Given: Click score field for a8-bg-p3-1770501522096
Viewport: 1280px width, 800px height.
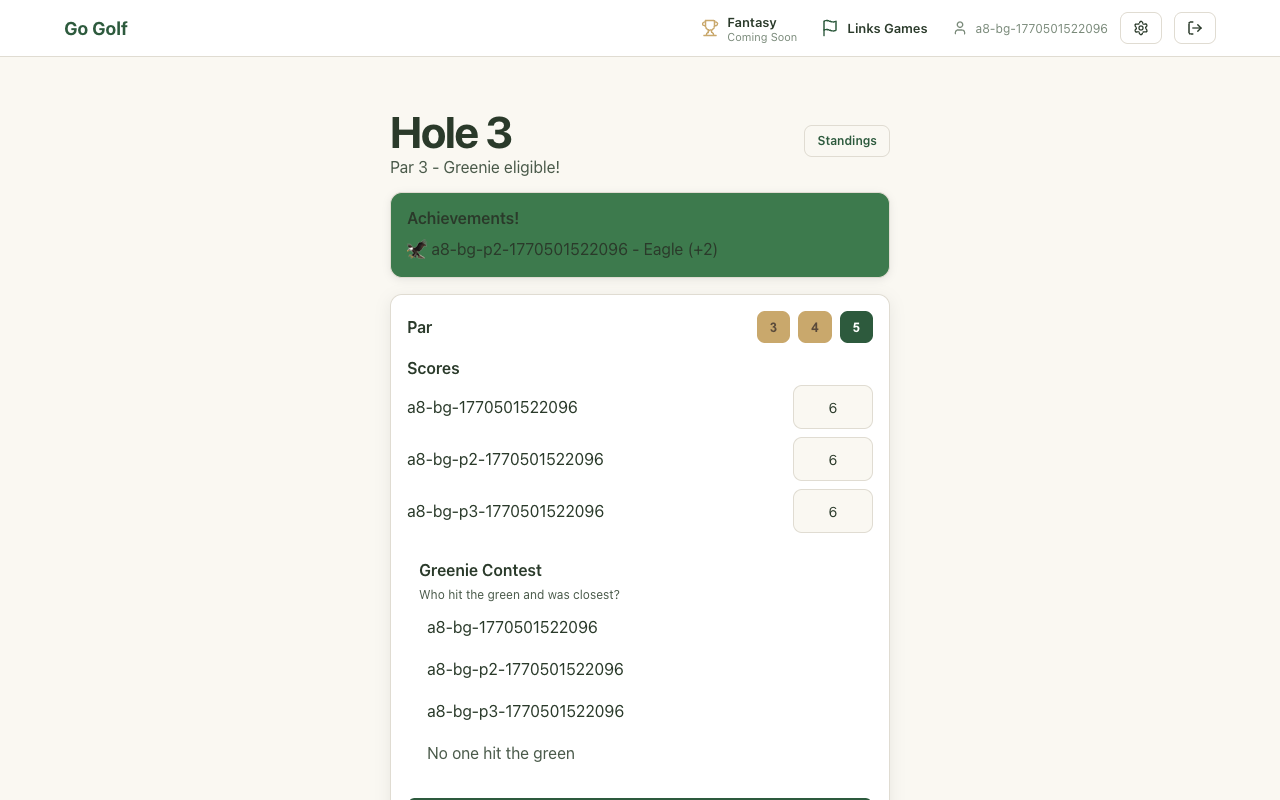Looking at the screenshot, I should 832,511.
